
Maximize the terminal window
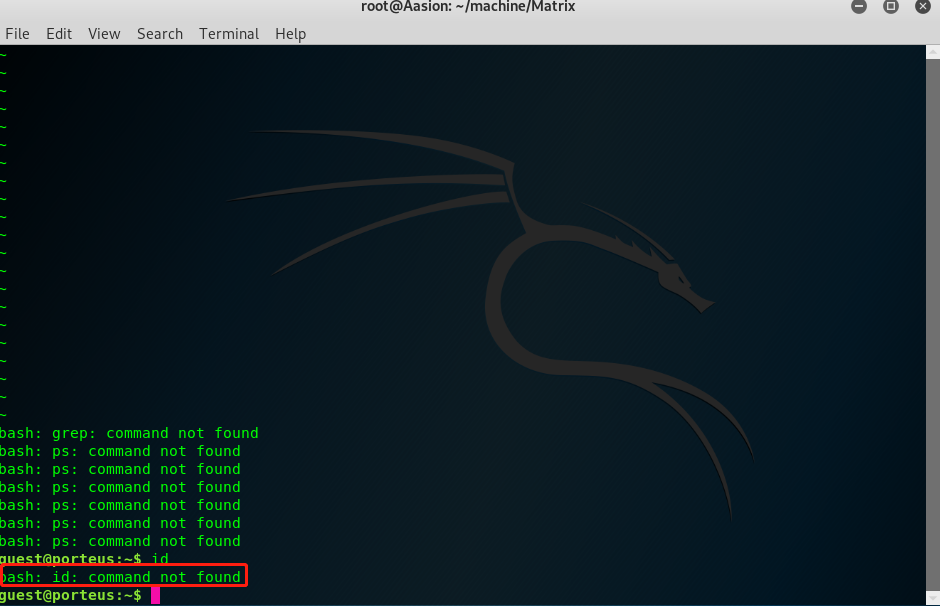tap(891, 7)
